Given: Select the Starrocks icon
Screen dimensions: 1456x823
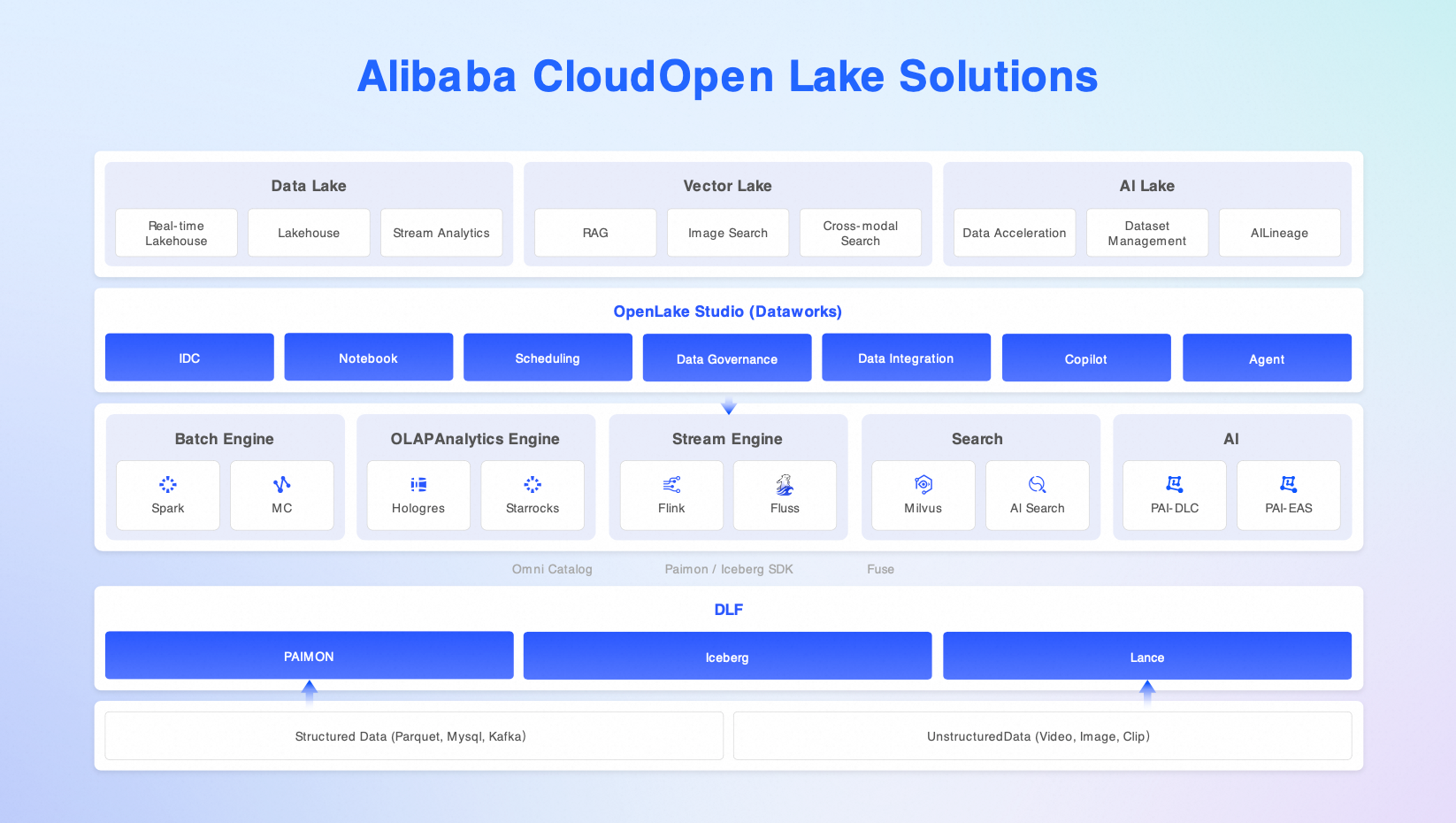Looking at the screenshot, I should [533, 484].
